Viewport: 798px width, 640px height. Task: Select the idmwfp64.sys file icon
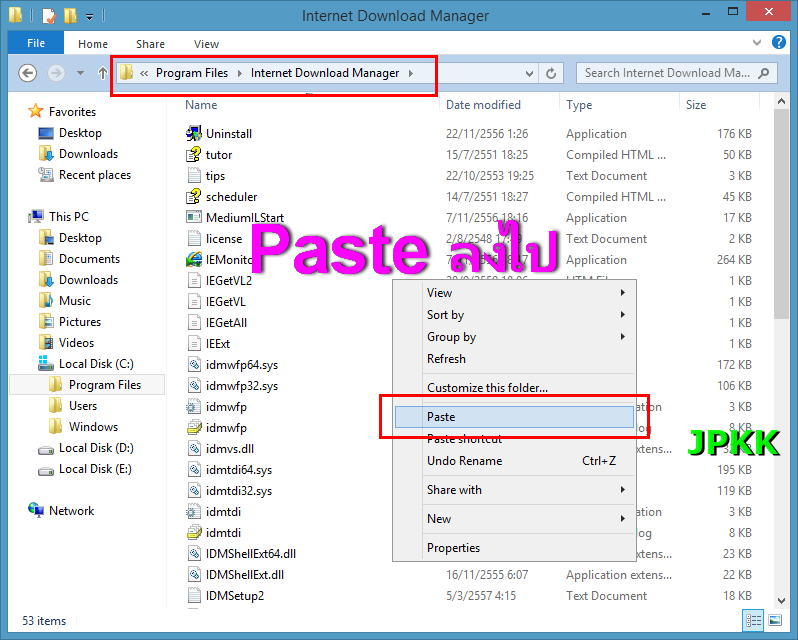pyautogui.click(x=193, y=364)
